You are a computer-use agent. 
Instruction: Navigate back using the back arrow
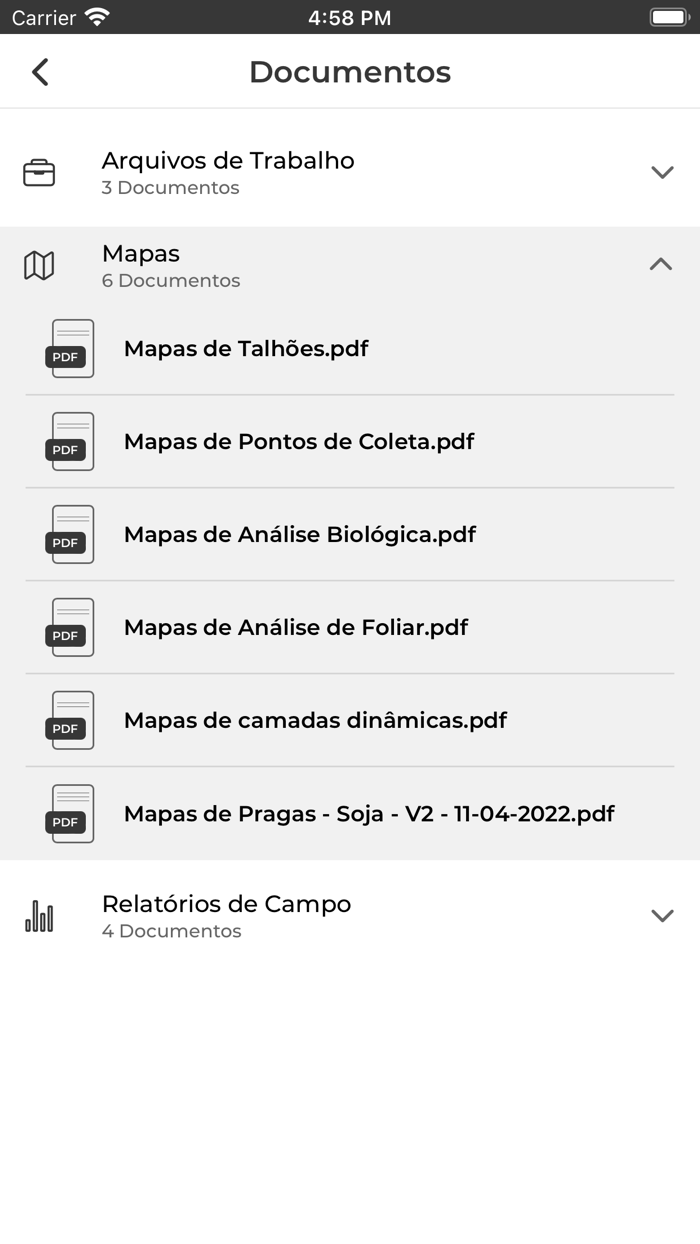(39, 71)
